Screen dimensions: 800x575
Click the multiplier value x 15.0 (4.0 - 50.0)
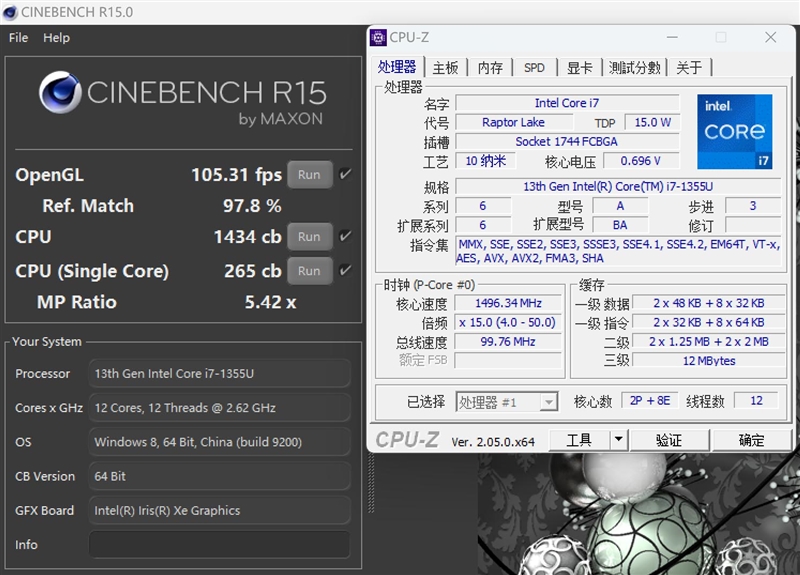[507, 322]
